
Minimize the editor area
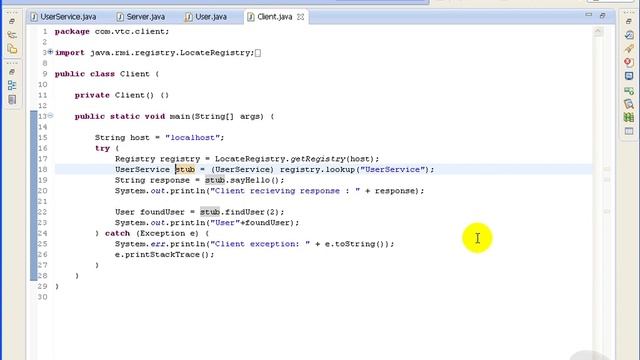coord(589,15)
